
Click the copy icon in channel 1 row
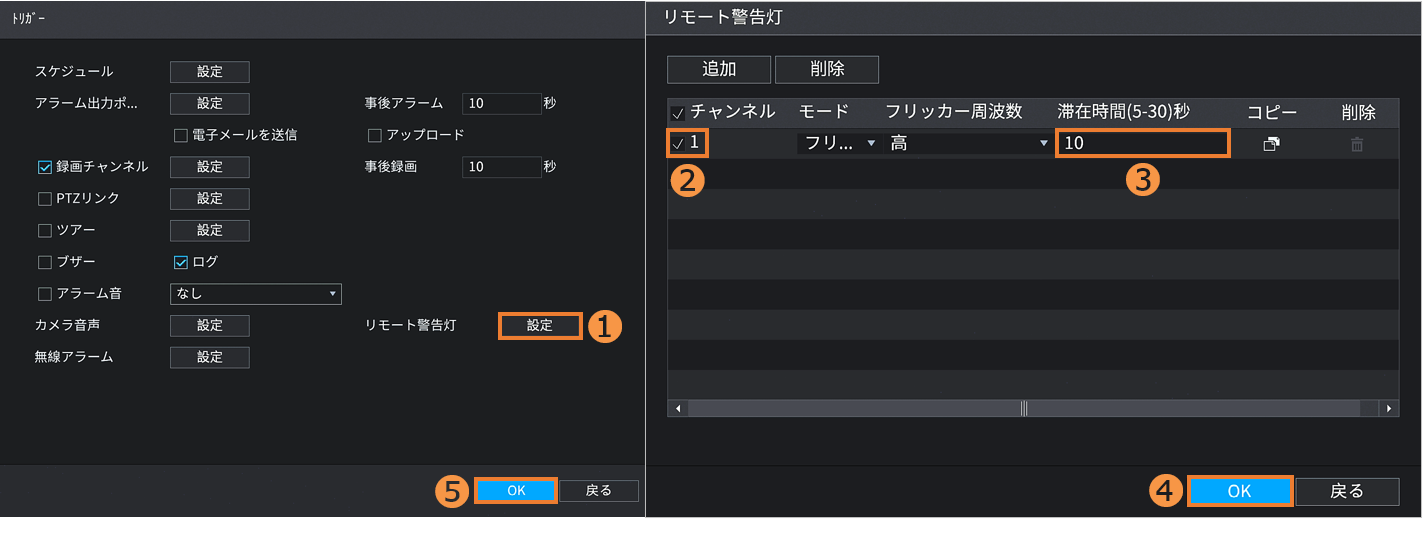click(1271, 144)
